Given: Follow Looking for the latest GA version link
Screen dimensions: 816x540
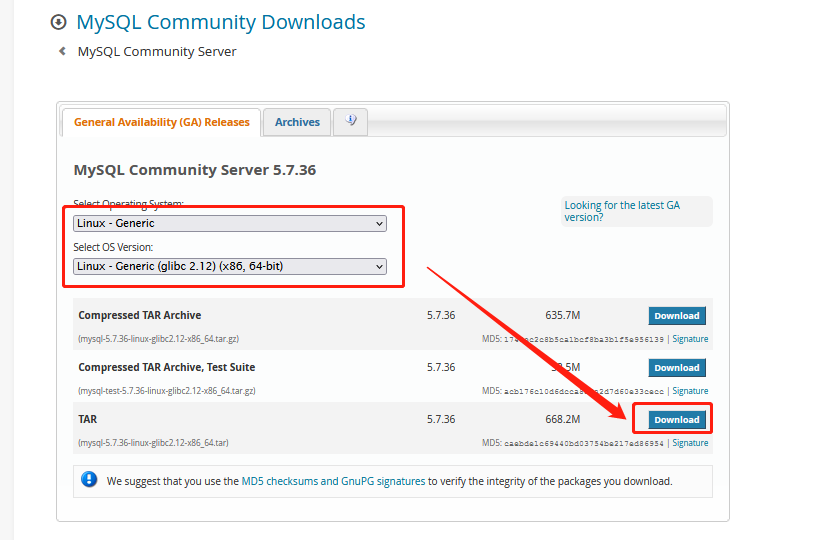Looking at the screenshot, I should (x=622, y=211).
